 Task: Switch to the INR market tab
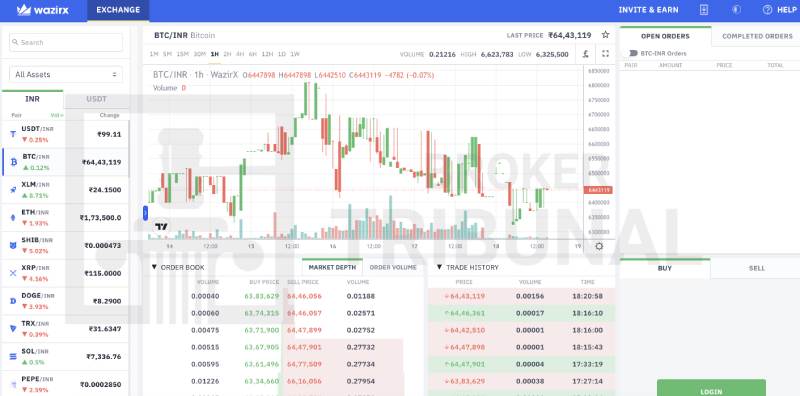click(x=32, y=99)
